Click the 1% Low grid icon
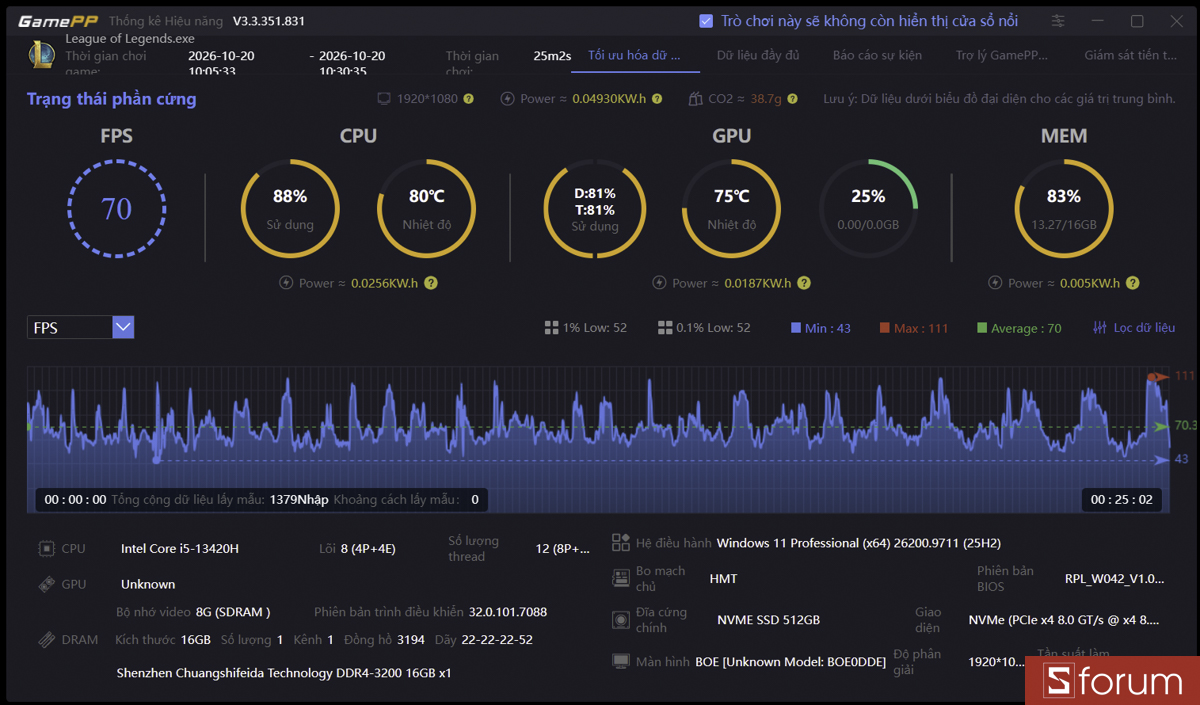Screen dimensions: 1200x705 point(551,328)
